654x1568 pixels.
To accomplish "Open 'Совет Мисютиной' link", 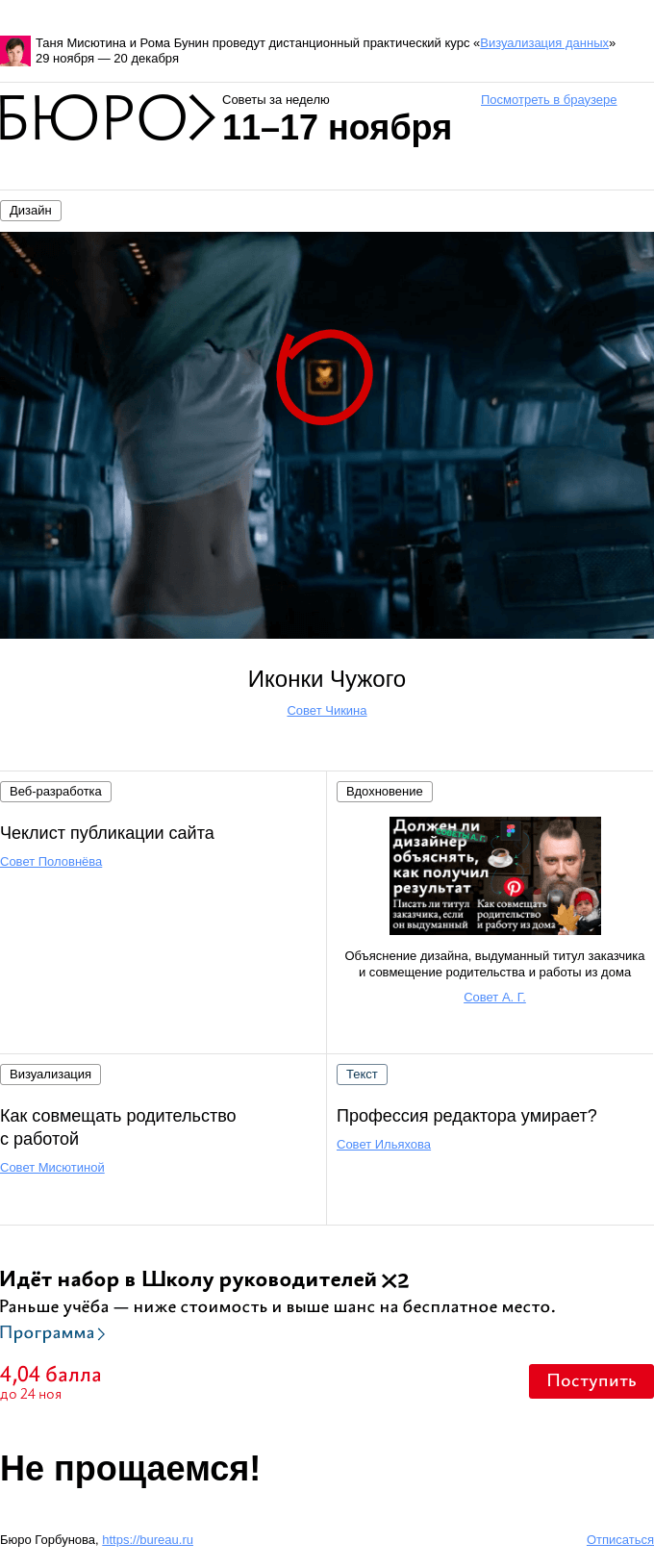I will tap(52, 1168).
